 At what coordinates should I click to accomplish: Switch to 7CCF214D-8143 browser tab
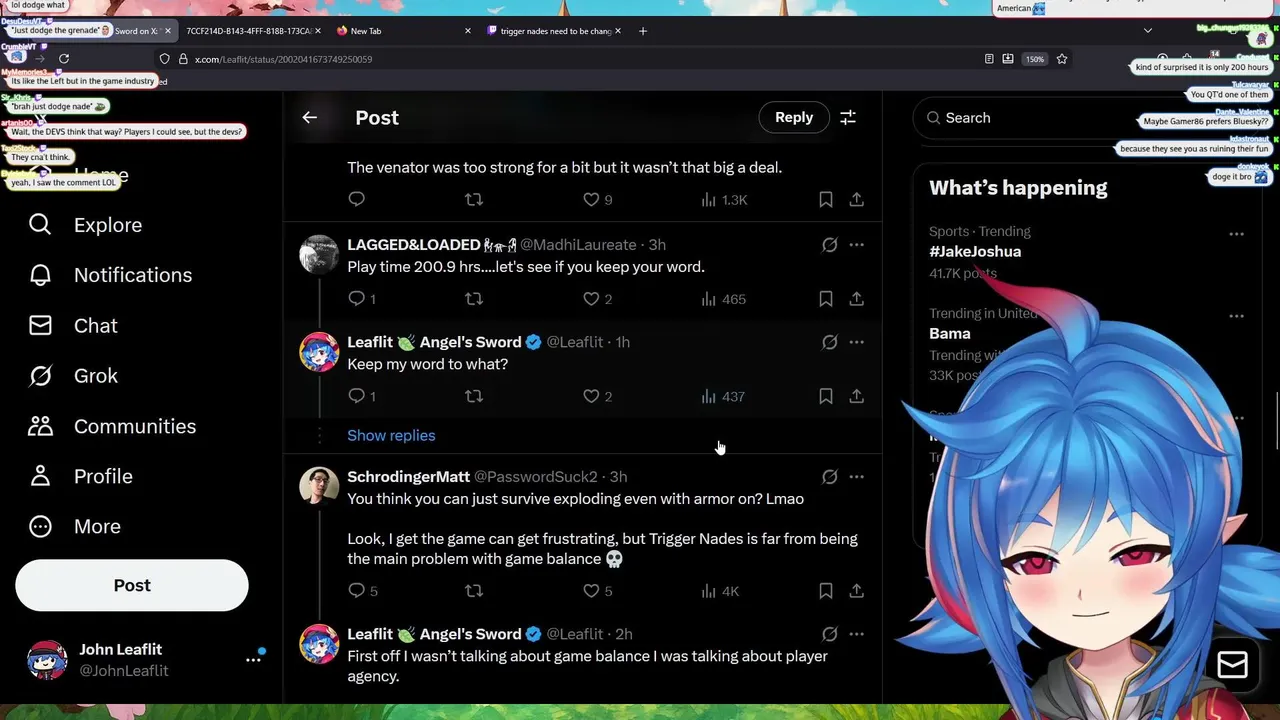[253, 31]
